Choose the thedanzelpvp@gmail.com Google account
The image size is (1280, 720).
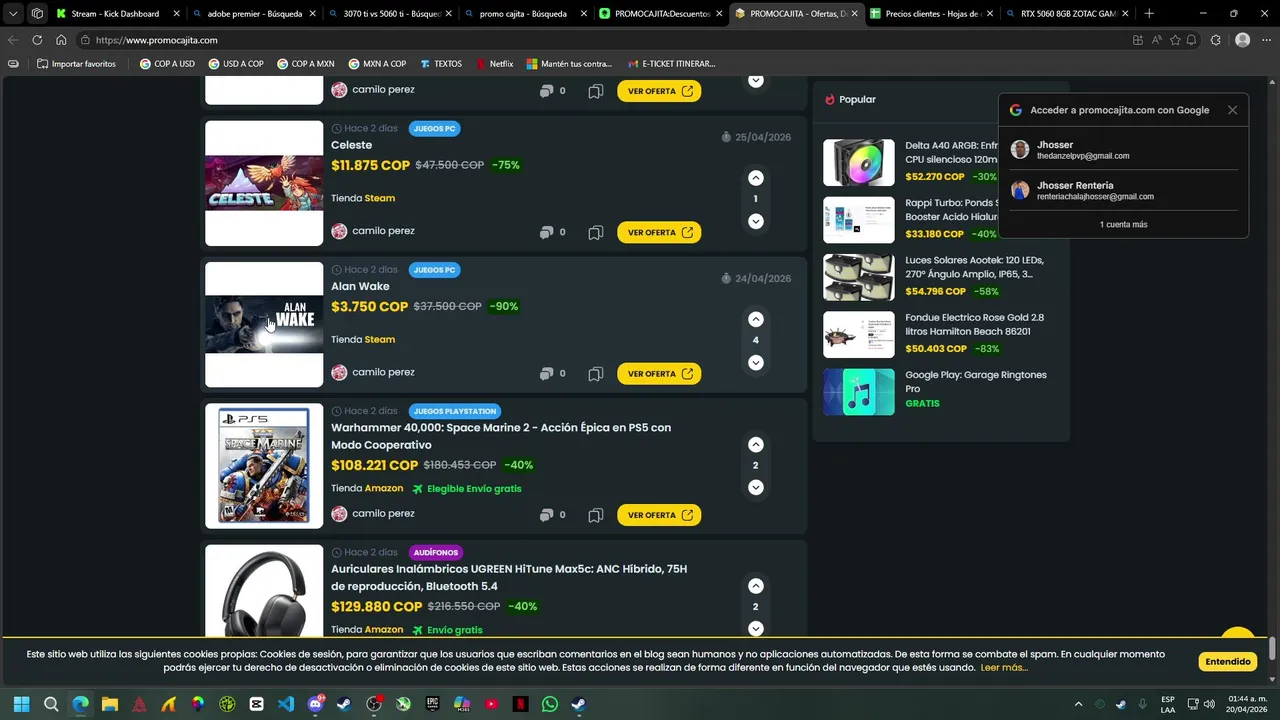click(1123, 150)
